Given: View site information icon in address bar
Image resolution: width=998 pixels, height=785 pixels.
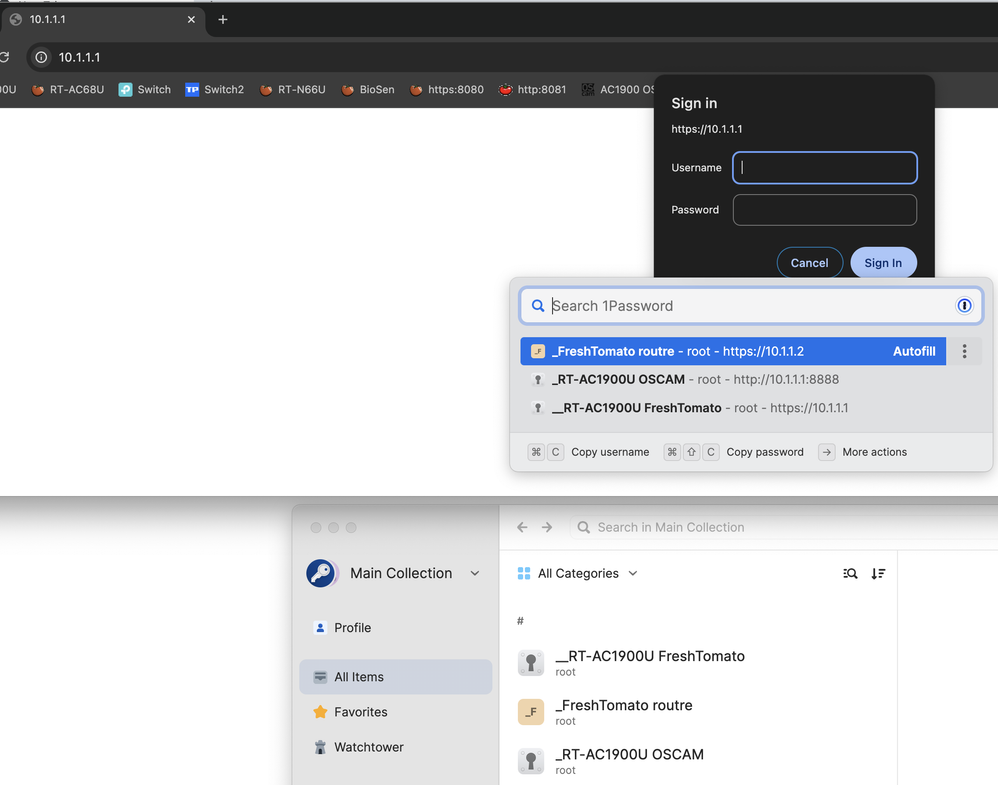Looking at the screenshot, I should pyautogui.click(x=41, y=57).
